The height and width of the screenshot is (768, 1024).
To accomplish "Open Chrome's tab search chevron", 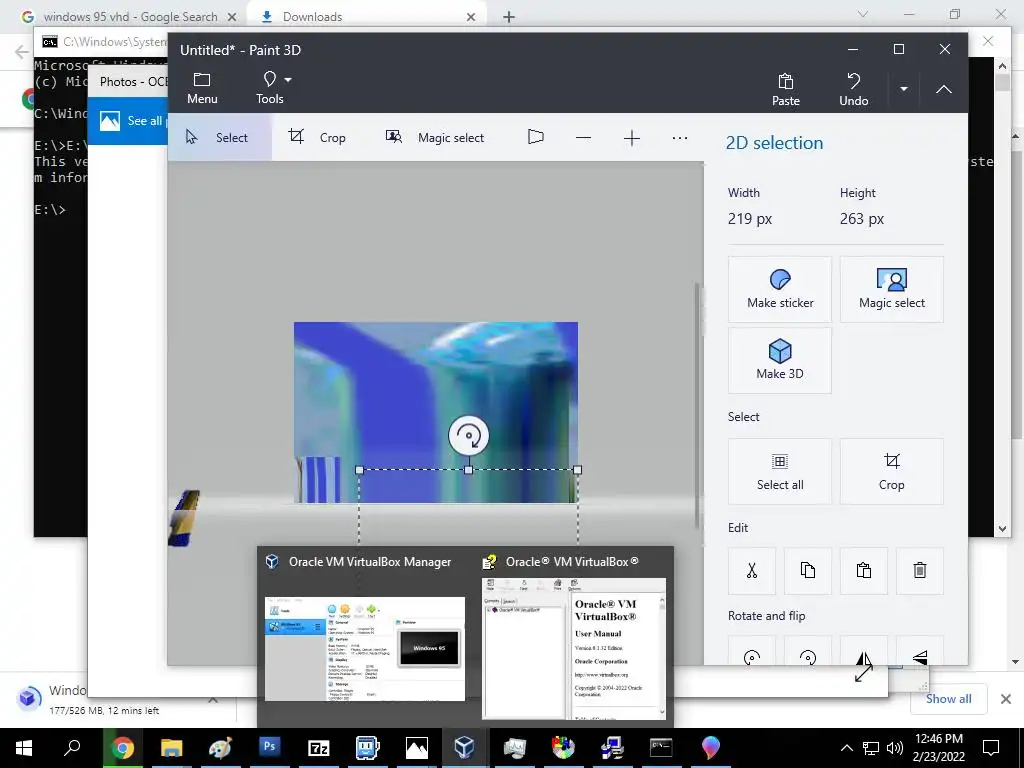I will click(x=863, y=14).
